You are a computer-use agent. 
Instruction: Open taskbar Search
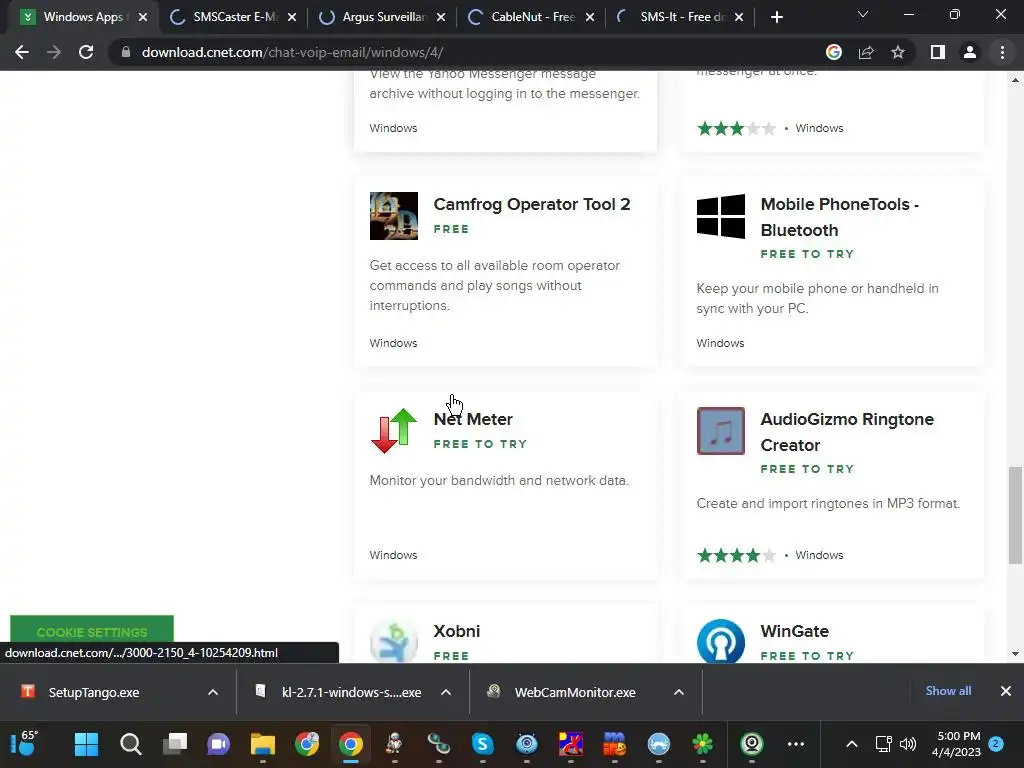131,744
